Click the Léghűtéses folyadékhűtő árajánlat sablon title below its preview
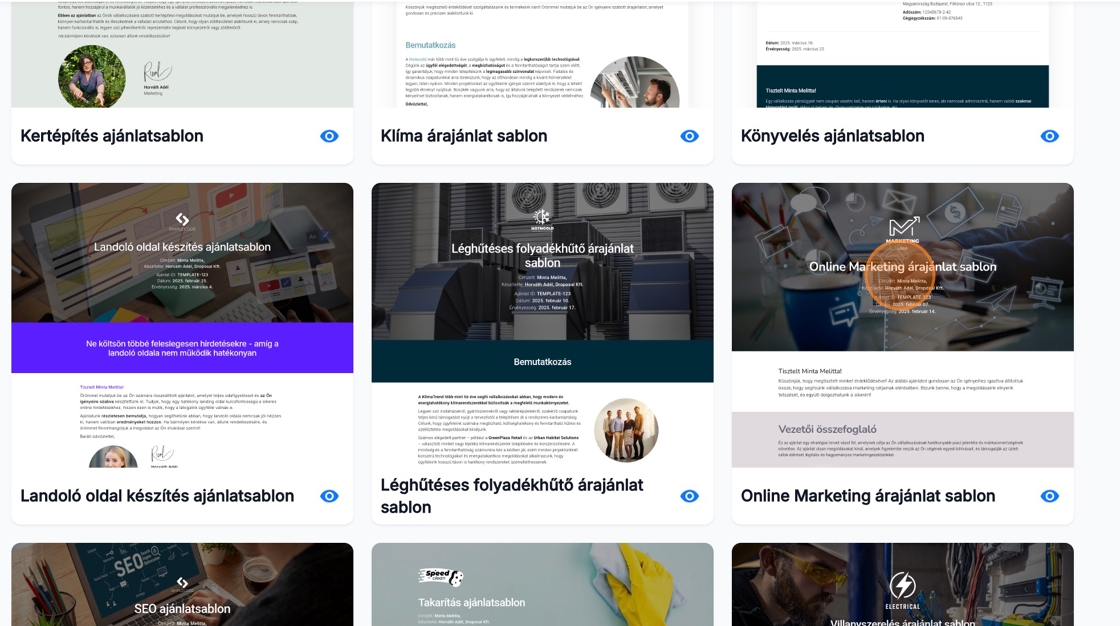This screenshot has height=626, width=1120. 511,496
